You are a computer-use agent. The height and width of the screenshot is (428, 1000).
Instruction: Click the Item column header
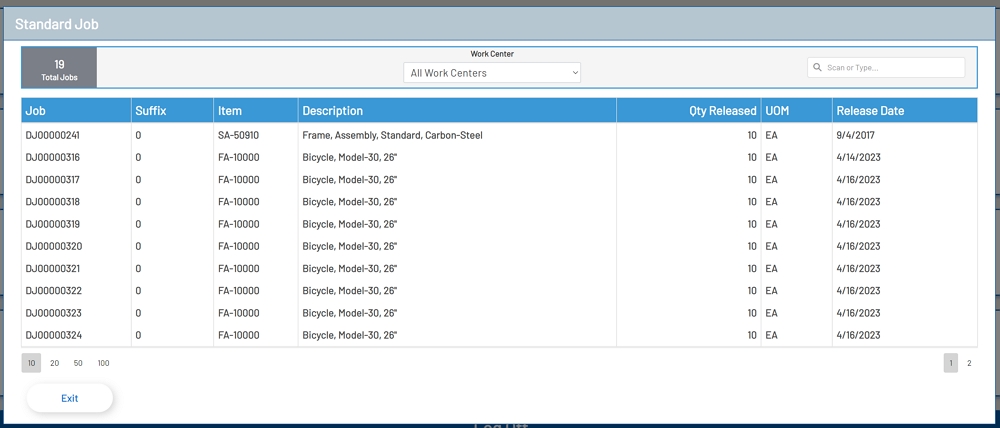click(230, 111)
